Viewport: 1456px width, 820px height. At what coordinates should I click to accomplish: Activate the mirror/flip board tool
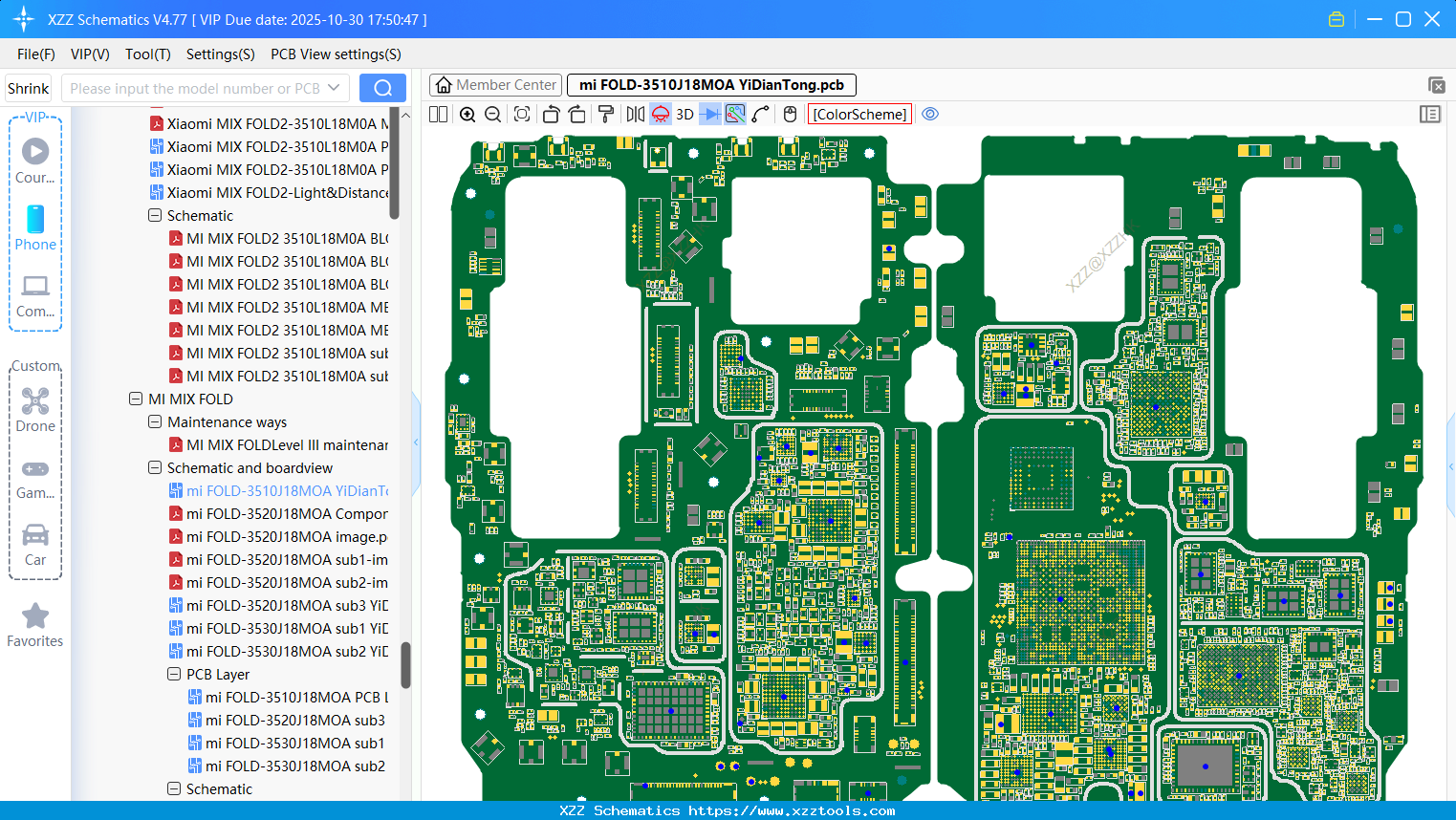(634, 114)
